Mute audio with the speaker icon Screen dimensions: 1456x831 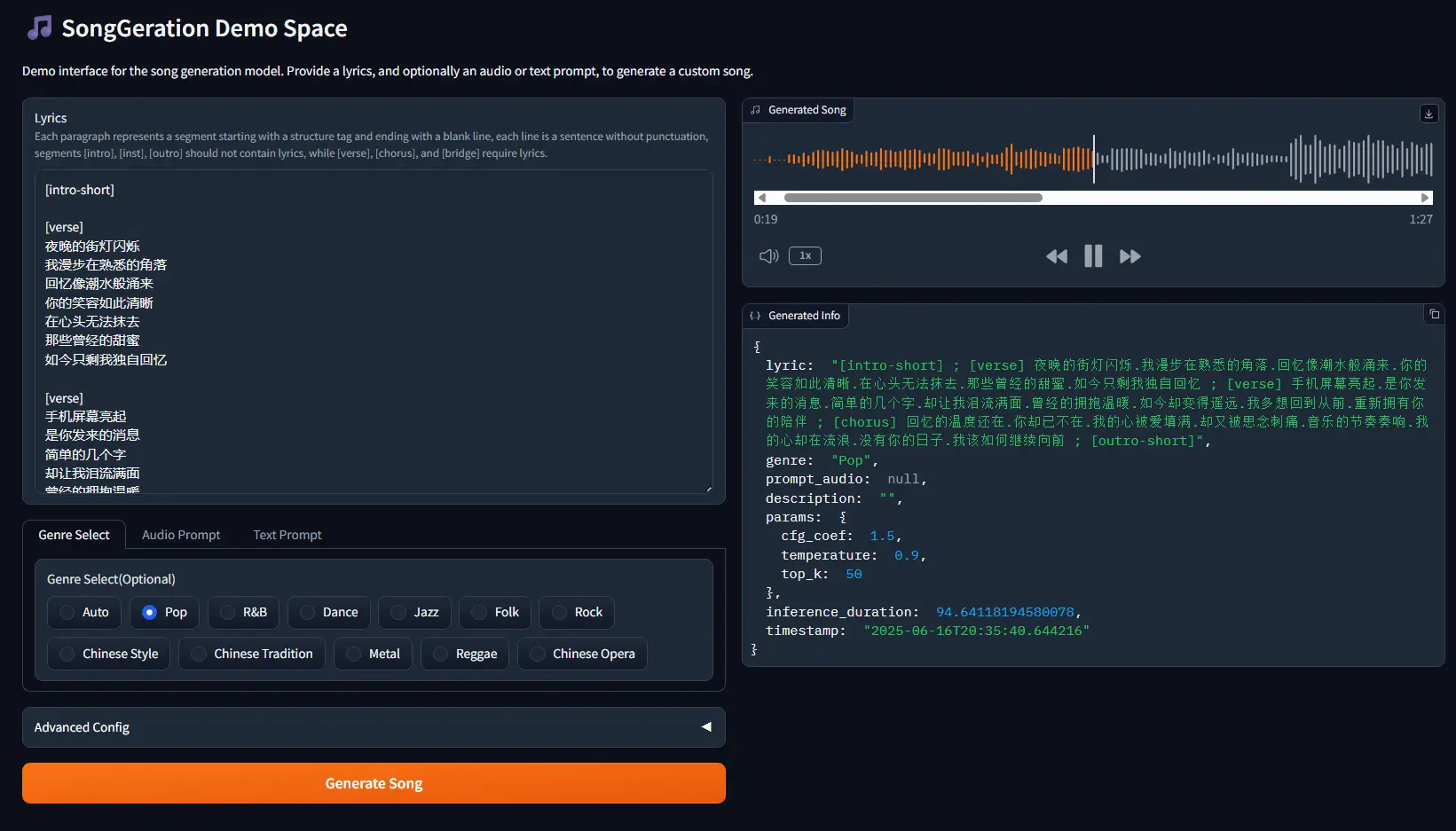click(x=768, y=256)
